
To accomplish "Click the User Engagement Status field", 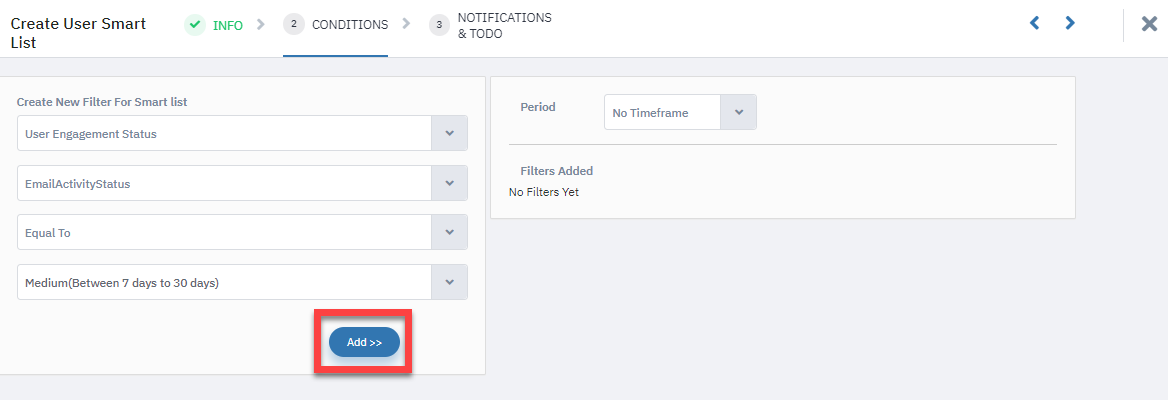I will tap(242, 133).
